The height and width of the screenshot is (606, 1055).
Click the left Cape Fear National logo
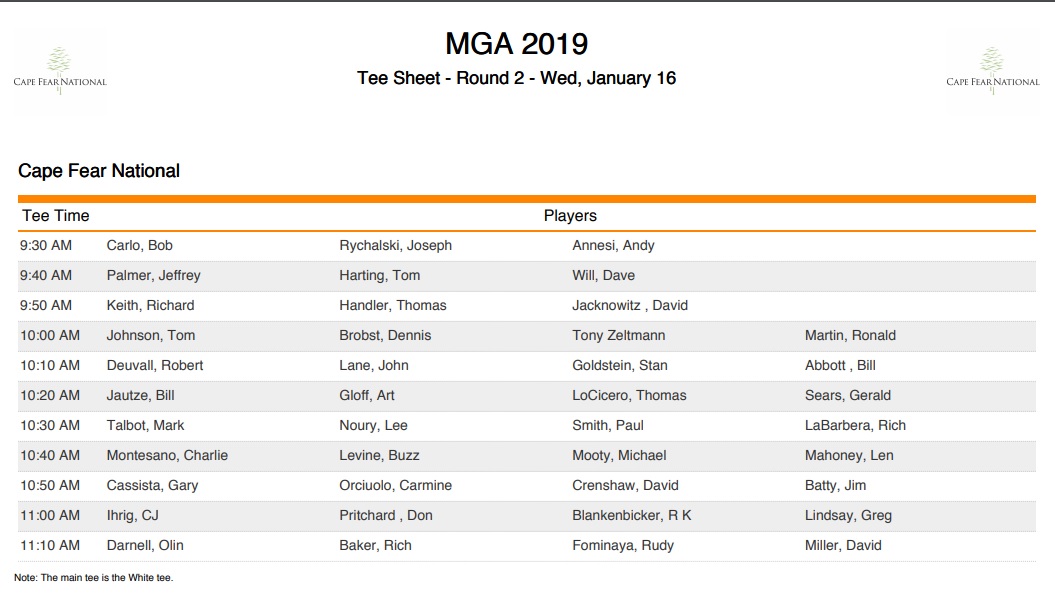tap(60, 70)
